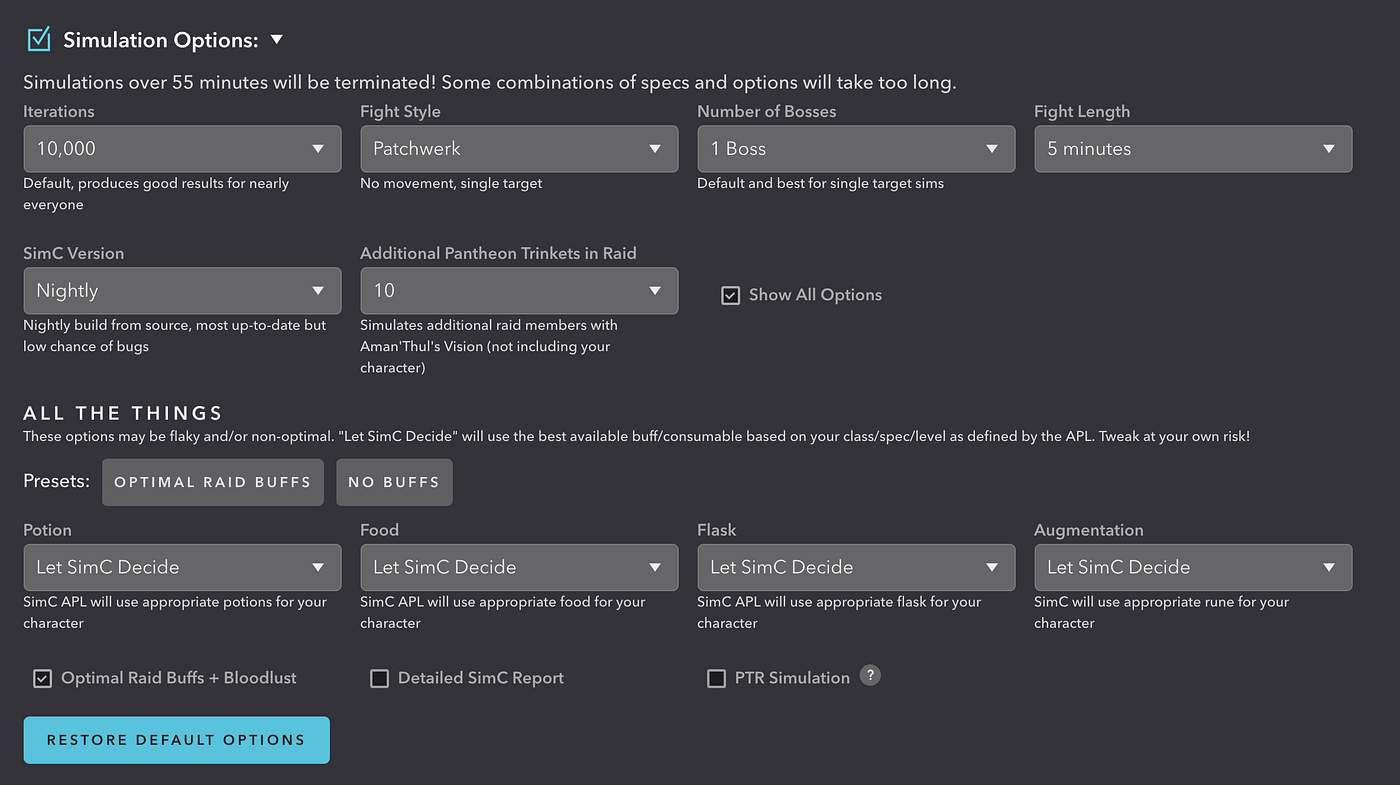This screenshot has width=1400, height=785.
Task: Expand Additional Pantheon Trinkets in Raid dropdown
Action: point(518,291)
